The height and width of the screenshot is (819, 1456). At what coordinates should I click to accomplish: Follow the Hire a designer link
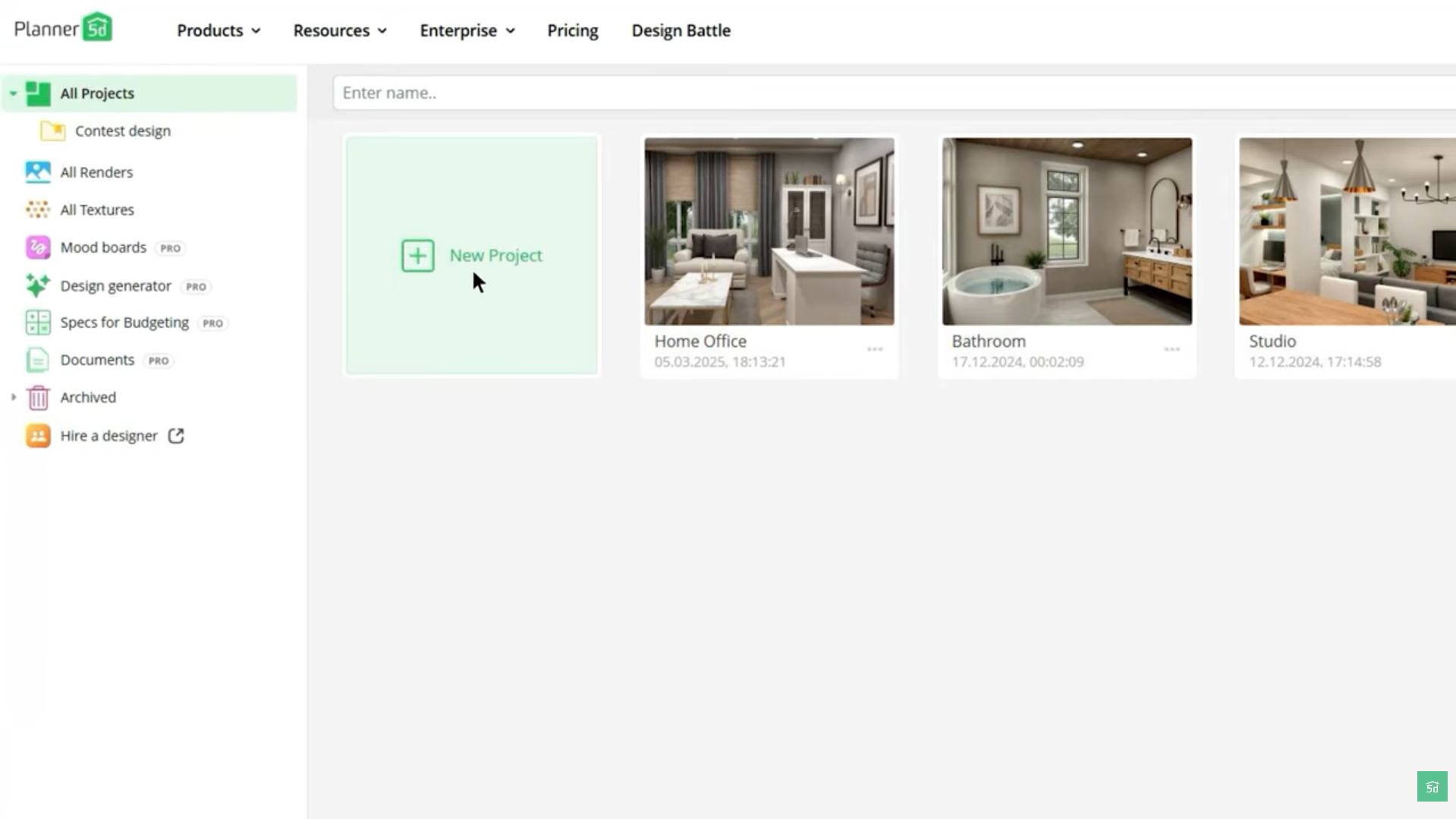109,436
